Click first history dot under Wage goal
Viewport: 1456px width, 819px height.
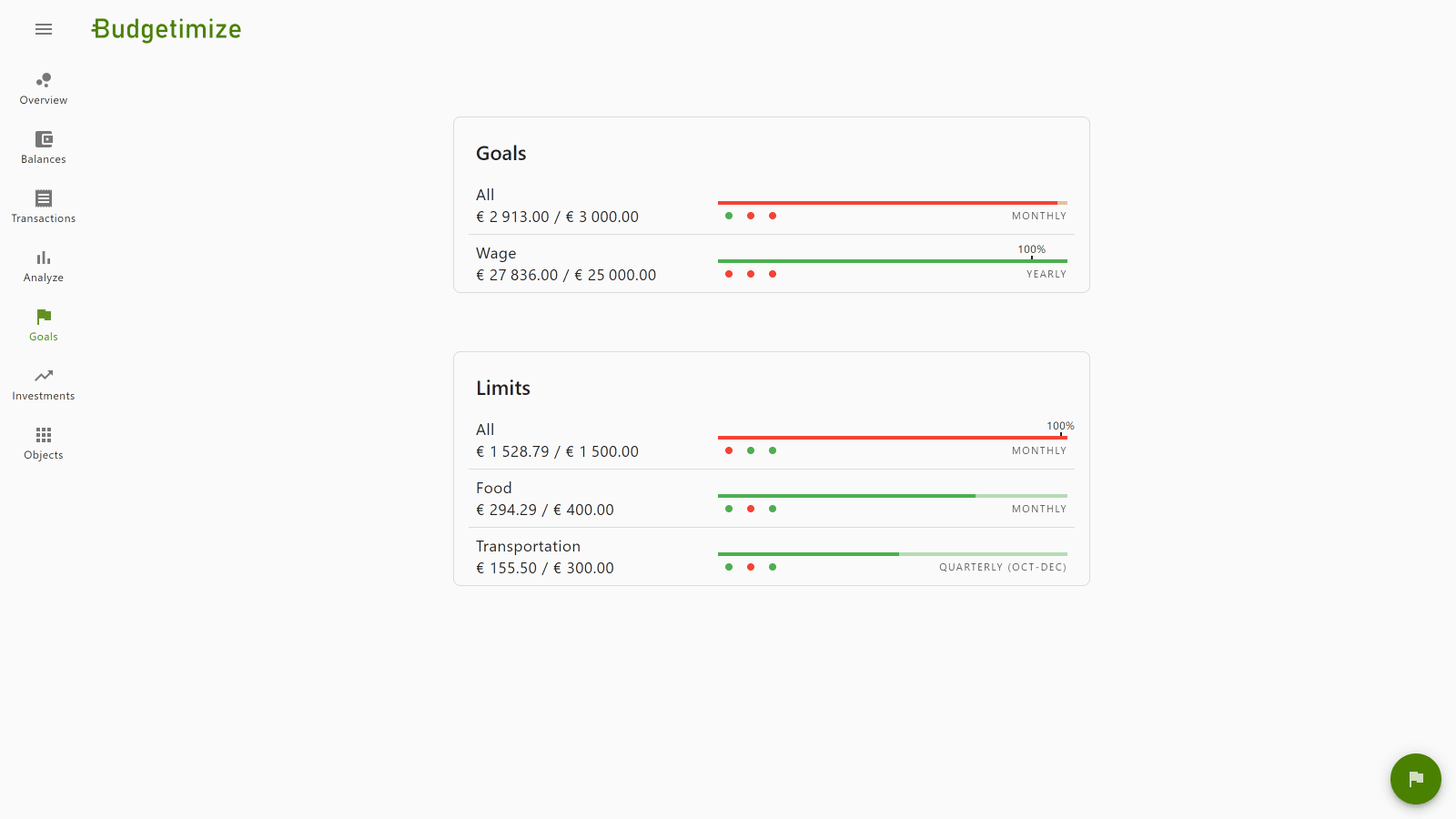pyautogui.click(x=729, y=274)
